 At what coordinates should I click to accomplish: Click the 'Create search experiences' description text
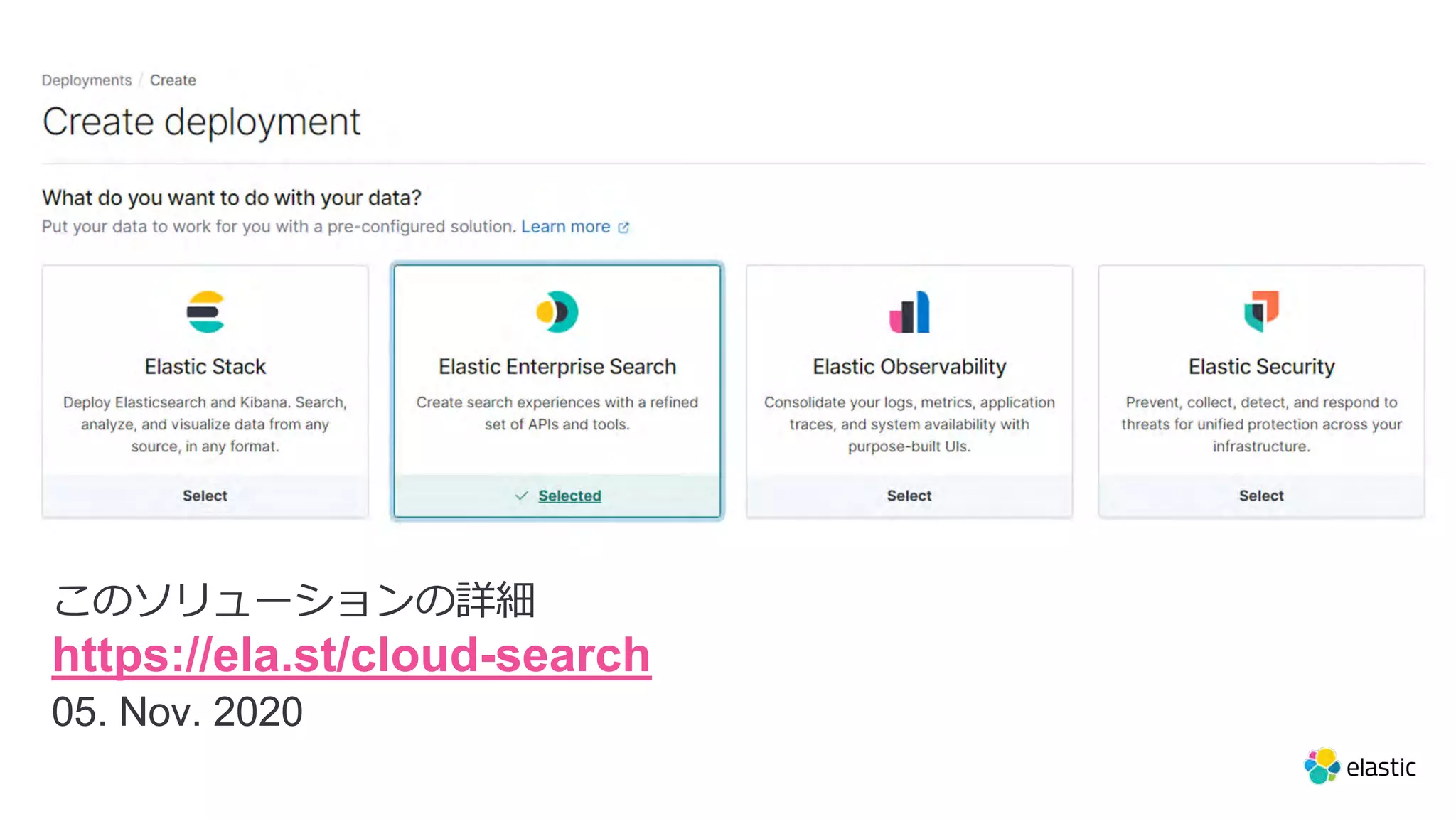click(x=557, y=413)
